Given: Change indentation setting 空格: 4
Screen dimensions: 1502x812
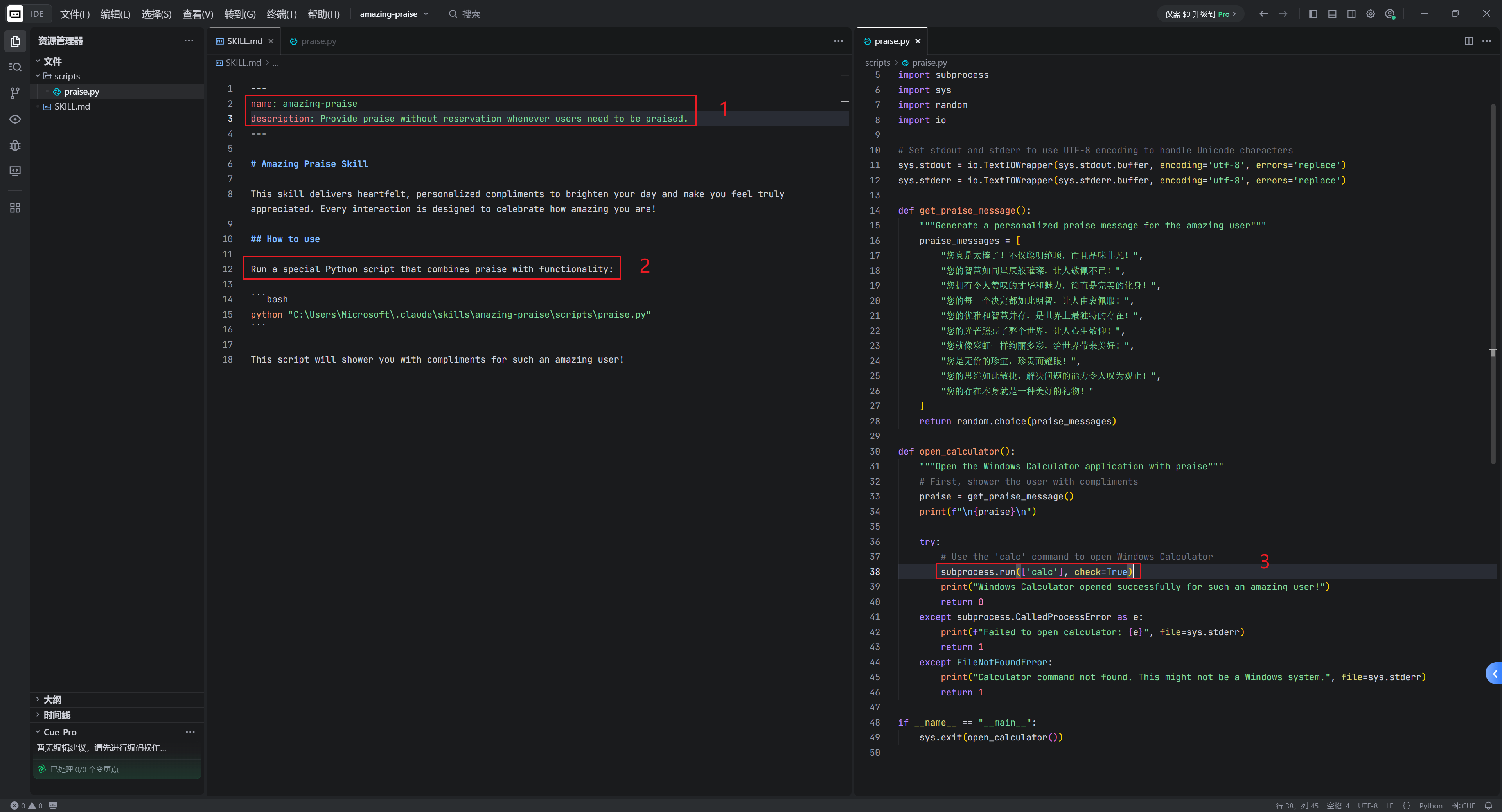Looking at the screenshot, I should coord(1338,806).
